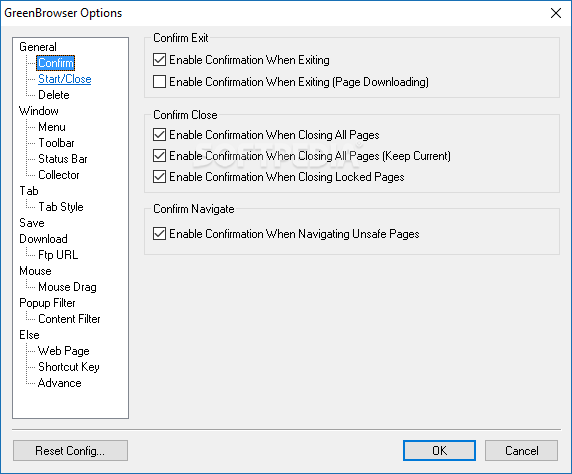Open the Toolbar settings page

tap(56, 143)
